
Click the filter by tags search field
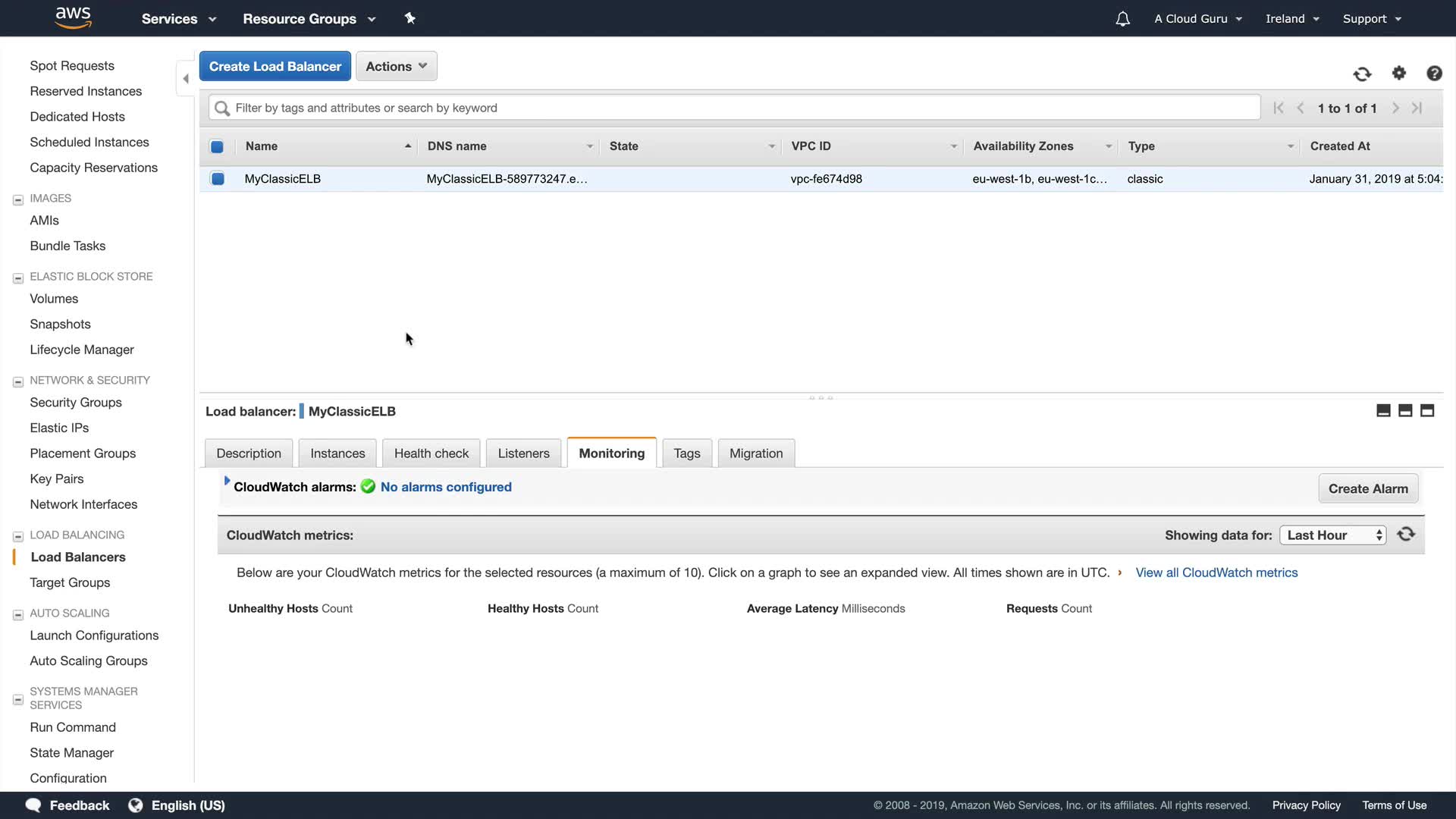(x=734, y=108)
